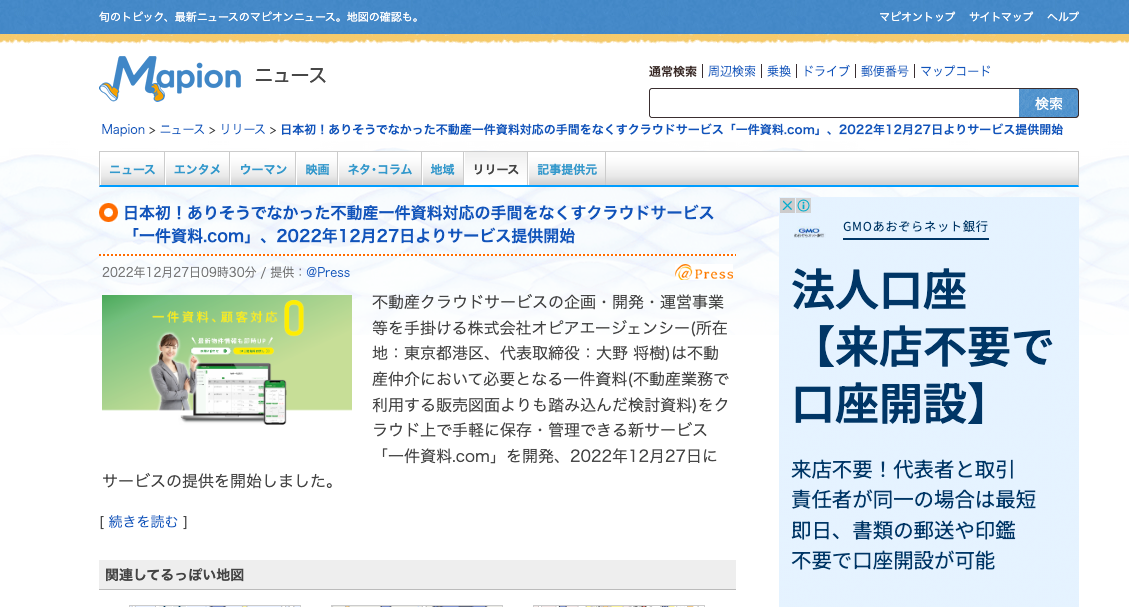Select the 郵便番号 search option
The height and width of the screenshot is (607, 1129).
coord(884,71)
